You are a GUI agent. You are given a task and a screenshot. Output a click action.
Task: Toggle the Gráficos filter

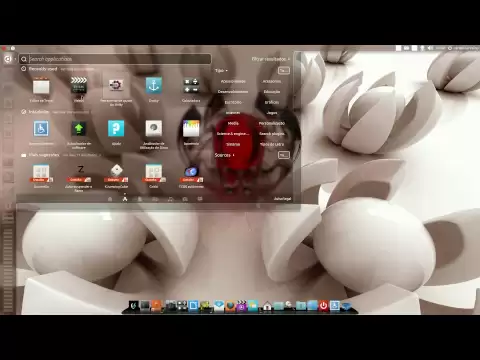(272, 102)
